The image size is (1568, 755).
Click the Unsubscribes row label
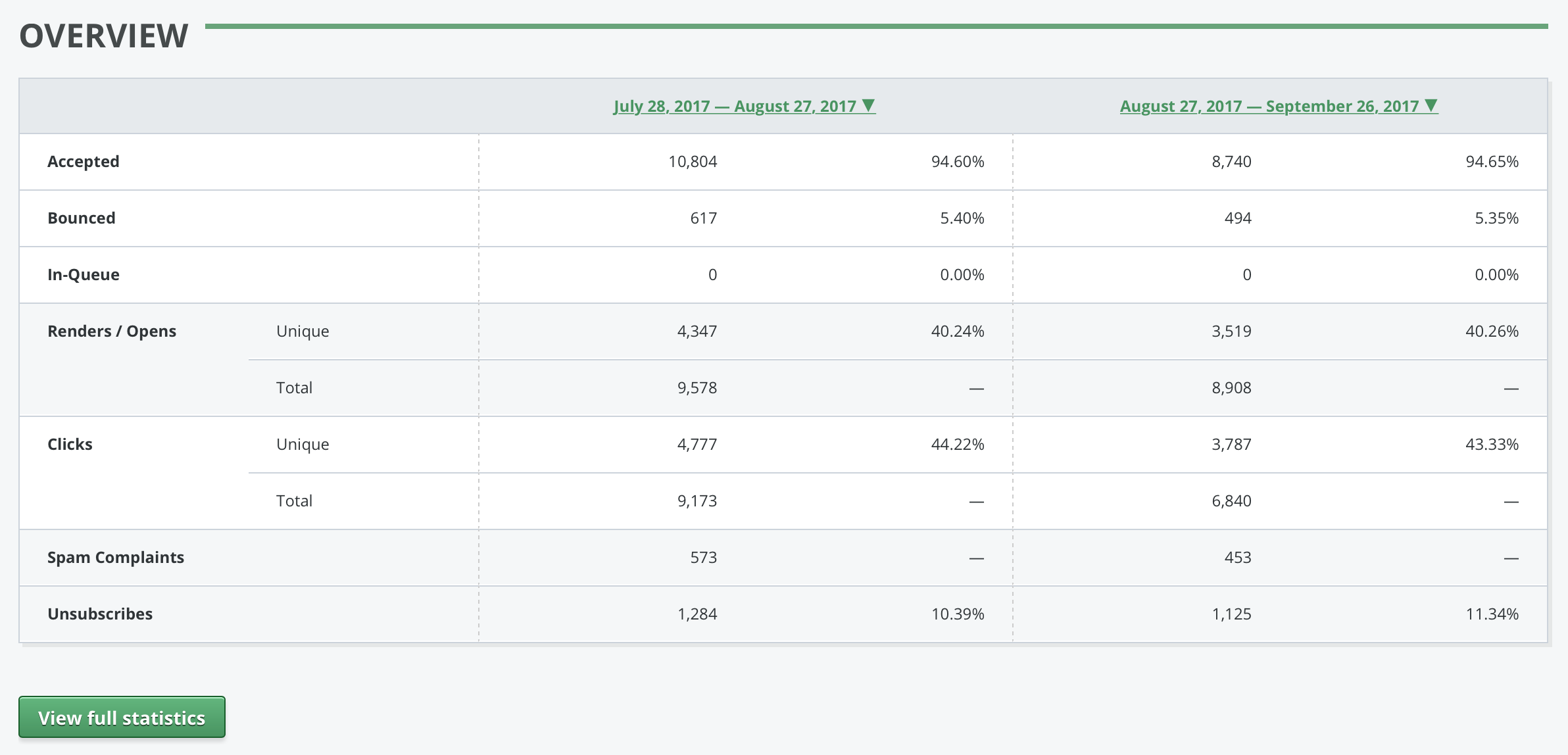tap(100, 614)
